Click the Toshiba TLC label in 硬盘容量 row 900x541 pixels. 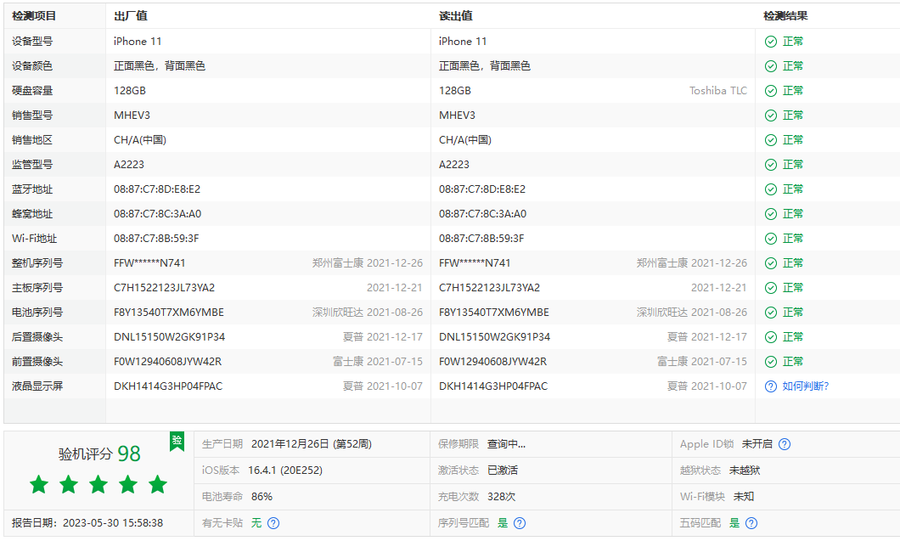coord(717,91)
